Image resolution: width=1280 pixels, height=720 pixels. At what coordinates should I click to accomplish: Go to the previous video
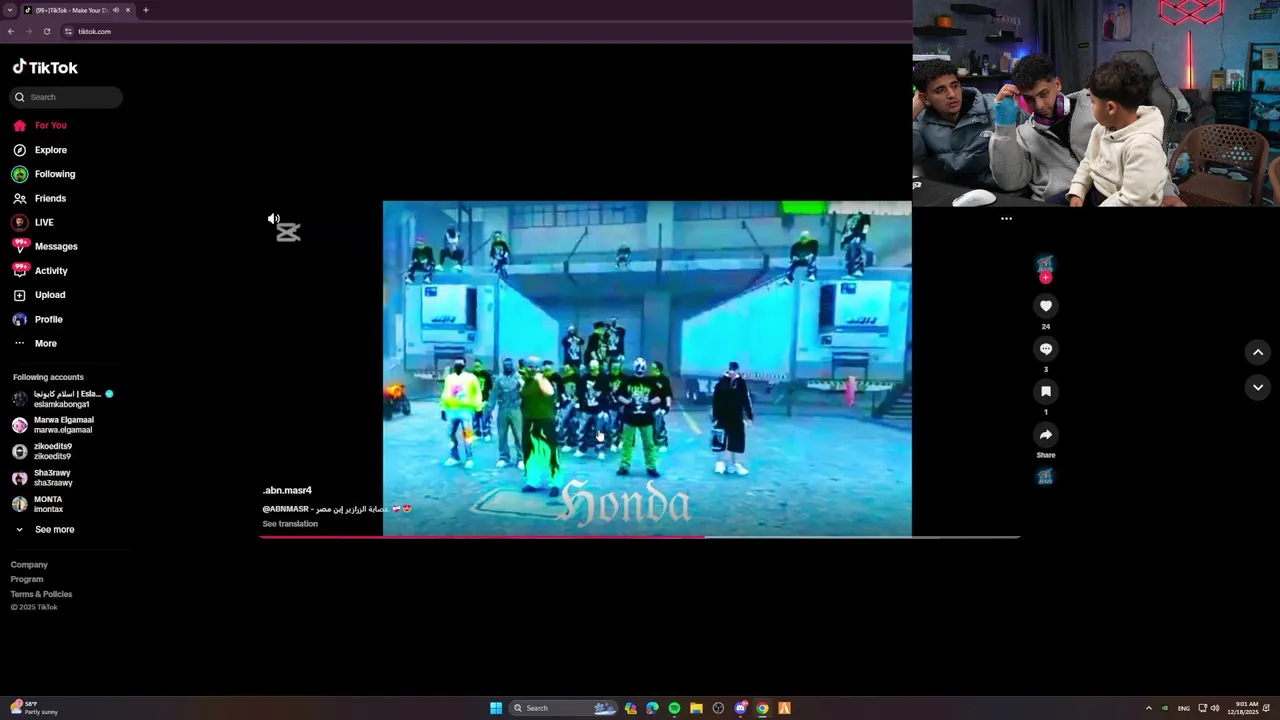pos(1258,352)
